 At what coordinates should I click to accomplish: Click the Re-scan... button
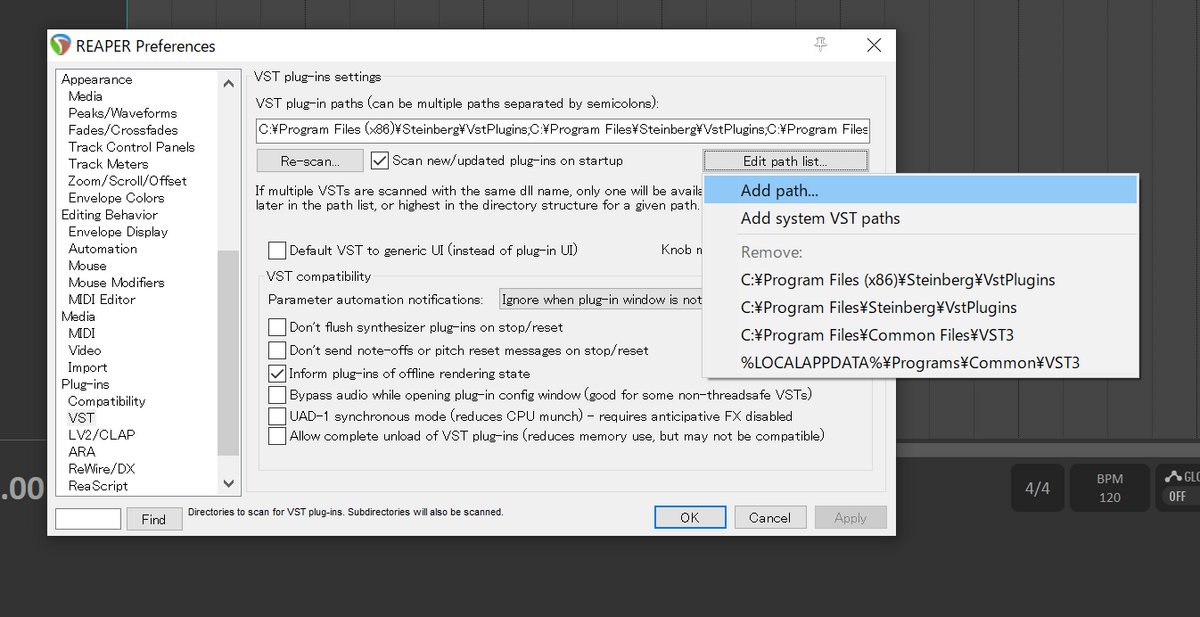(x=308, y=161)
